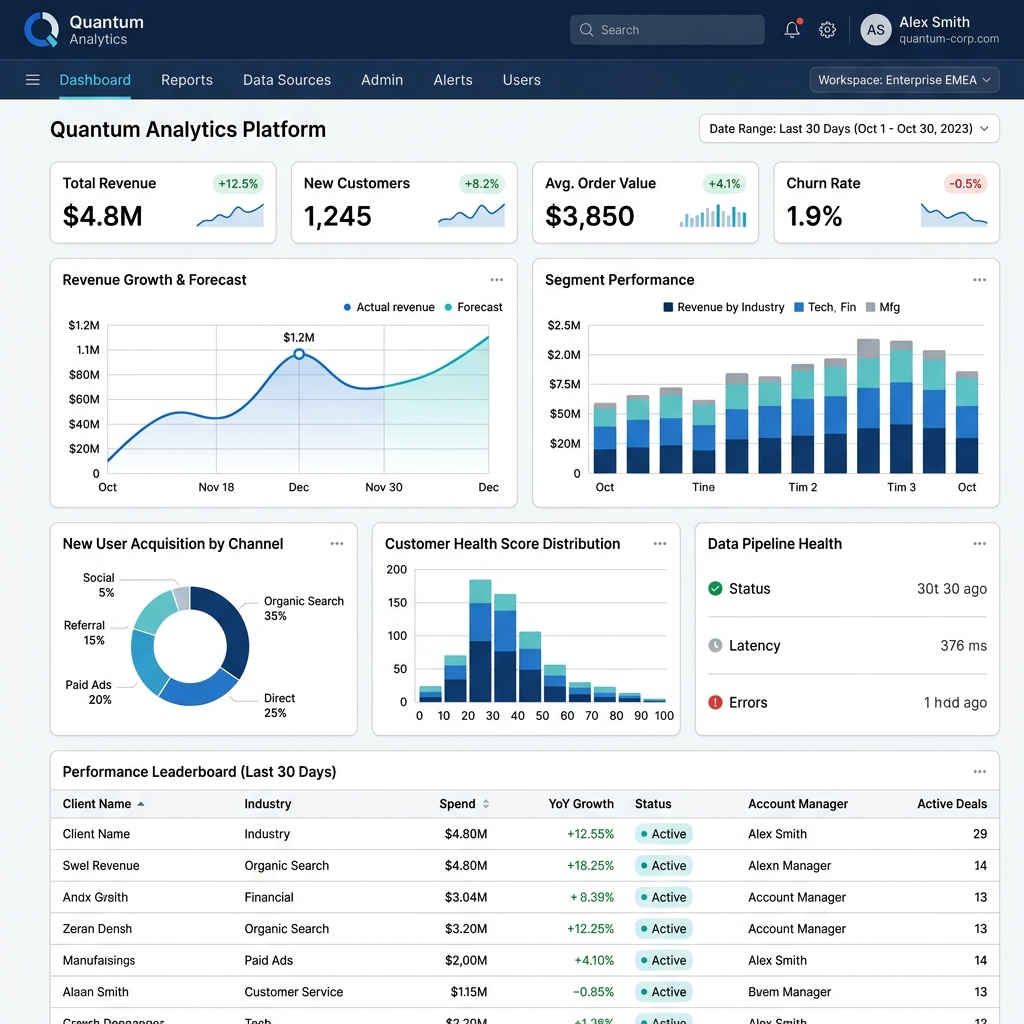Image resolution: width=1024 pixels, height=1024 pixels.
Task: Click the Account Manager column header
Action: pyautogui.click(x=797, y=804)
